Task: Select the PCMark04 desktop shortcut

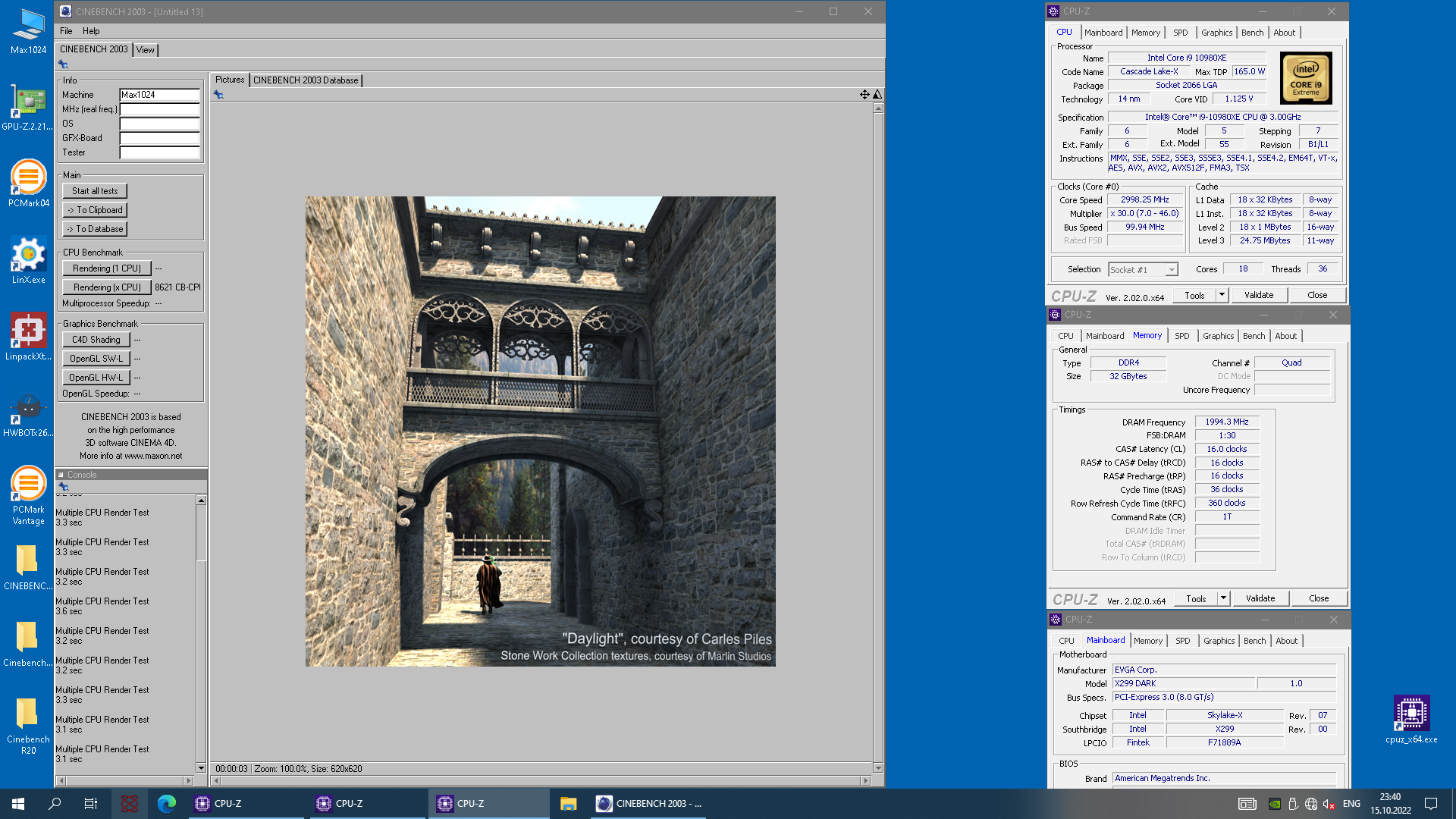Action: click(x=28, y=184)
